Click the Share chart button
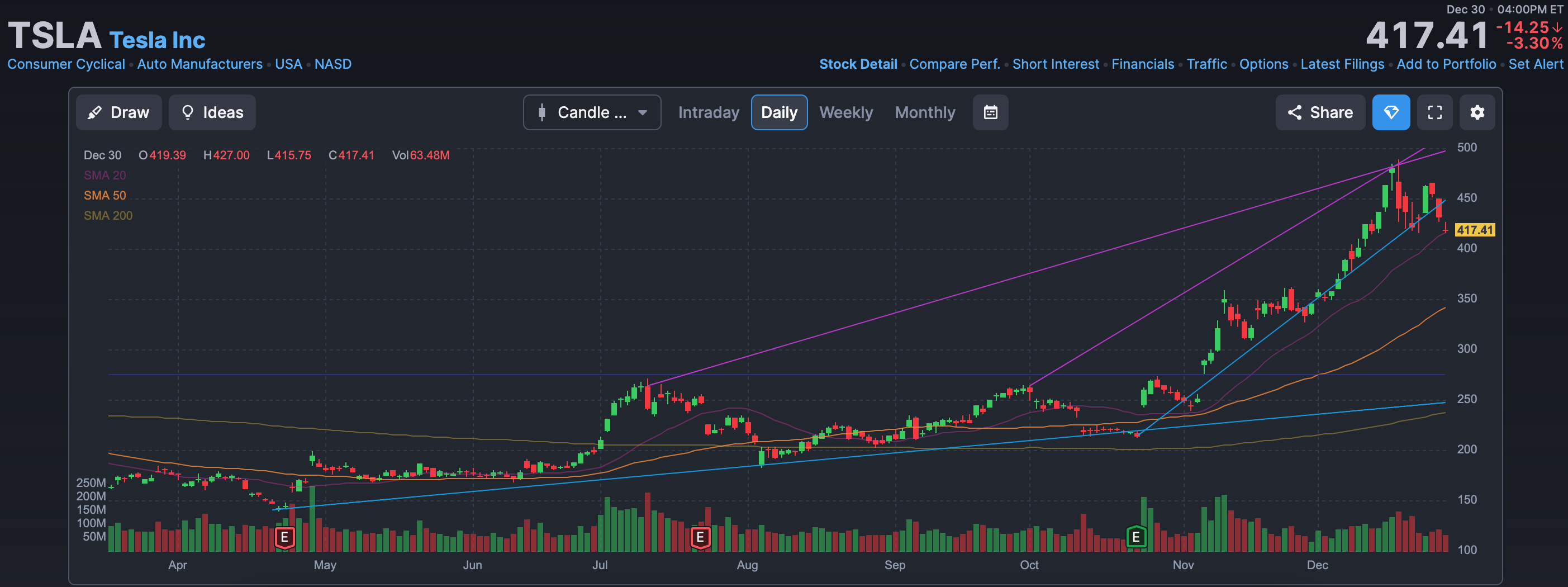The width and height of the screenshot is (1568, 587). 1321,113
